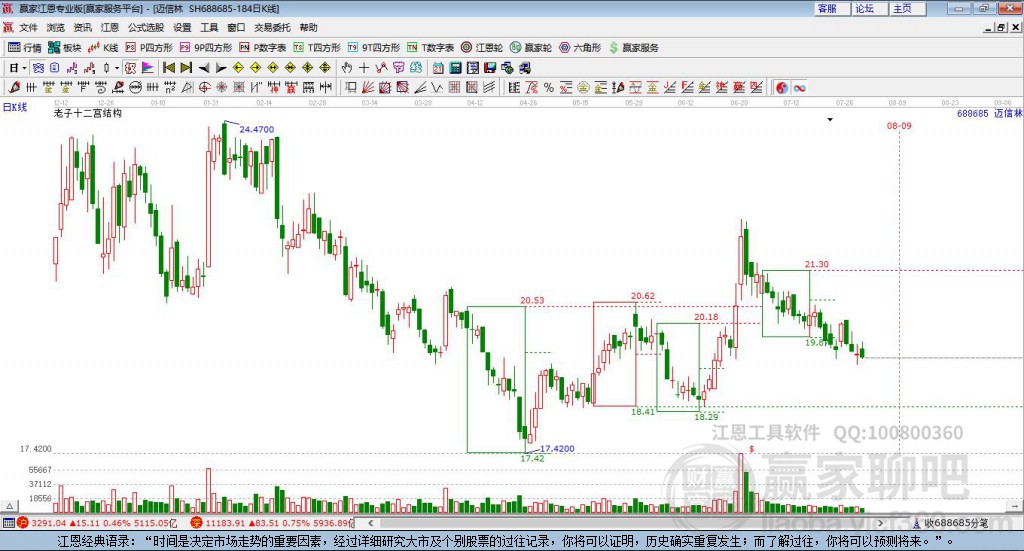The image size is (1024, 551).
Task: Click the 老子十二宫结构 indicator label
Action: [x=88, y=113]
